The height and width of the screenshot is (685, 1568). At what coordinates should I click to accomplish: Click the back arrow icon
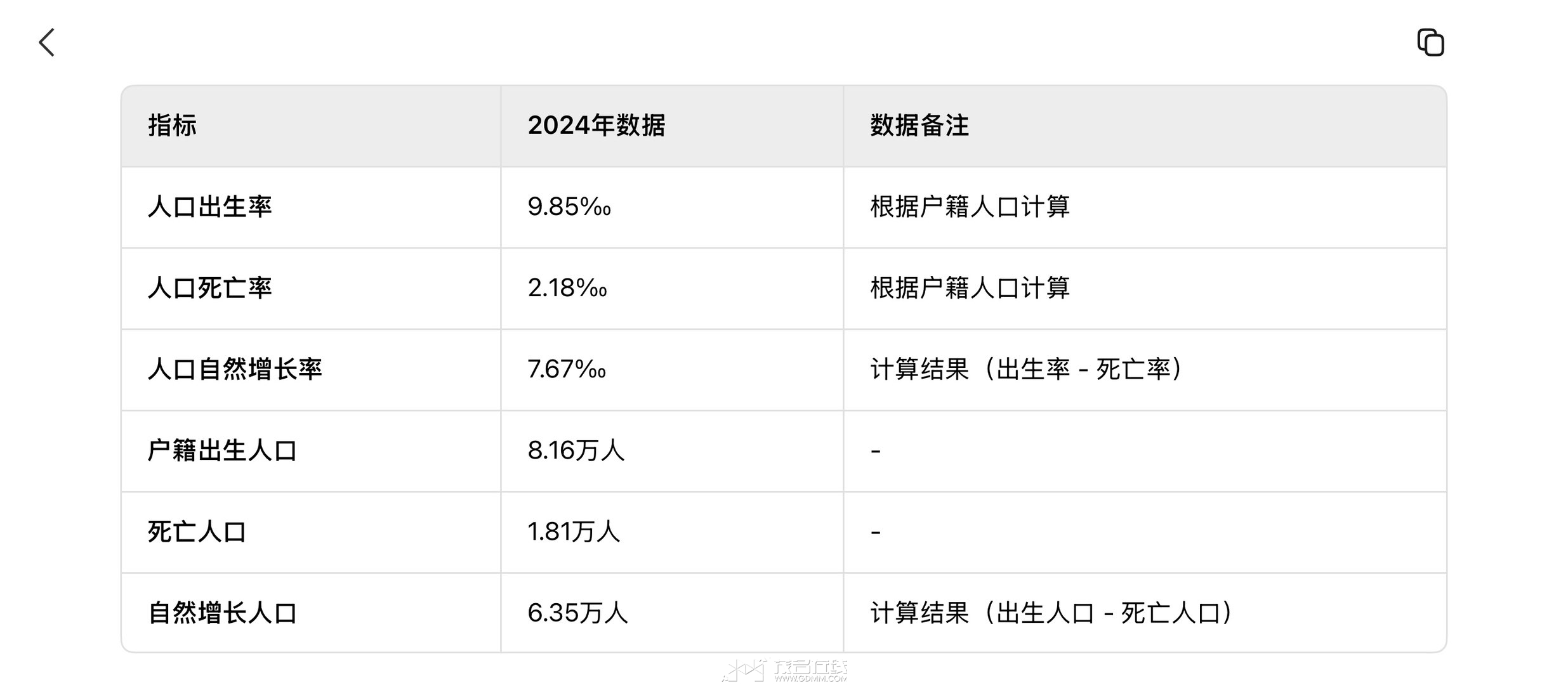coord(47,42)
